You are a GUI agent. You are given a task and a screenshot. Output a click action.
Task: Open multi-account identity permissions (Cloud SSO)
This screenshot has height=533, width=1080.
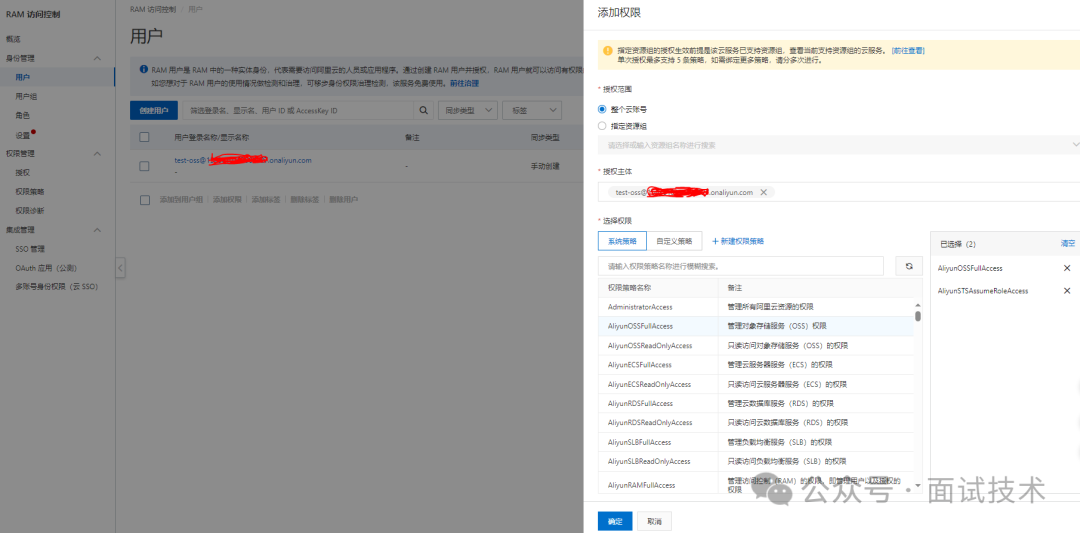coord(58,286)
